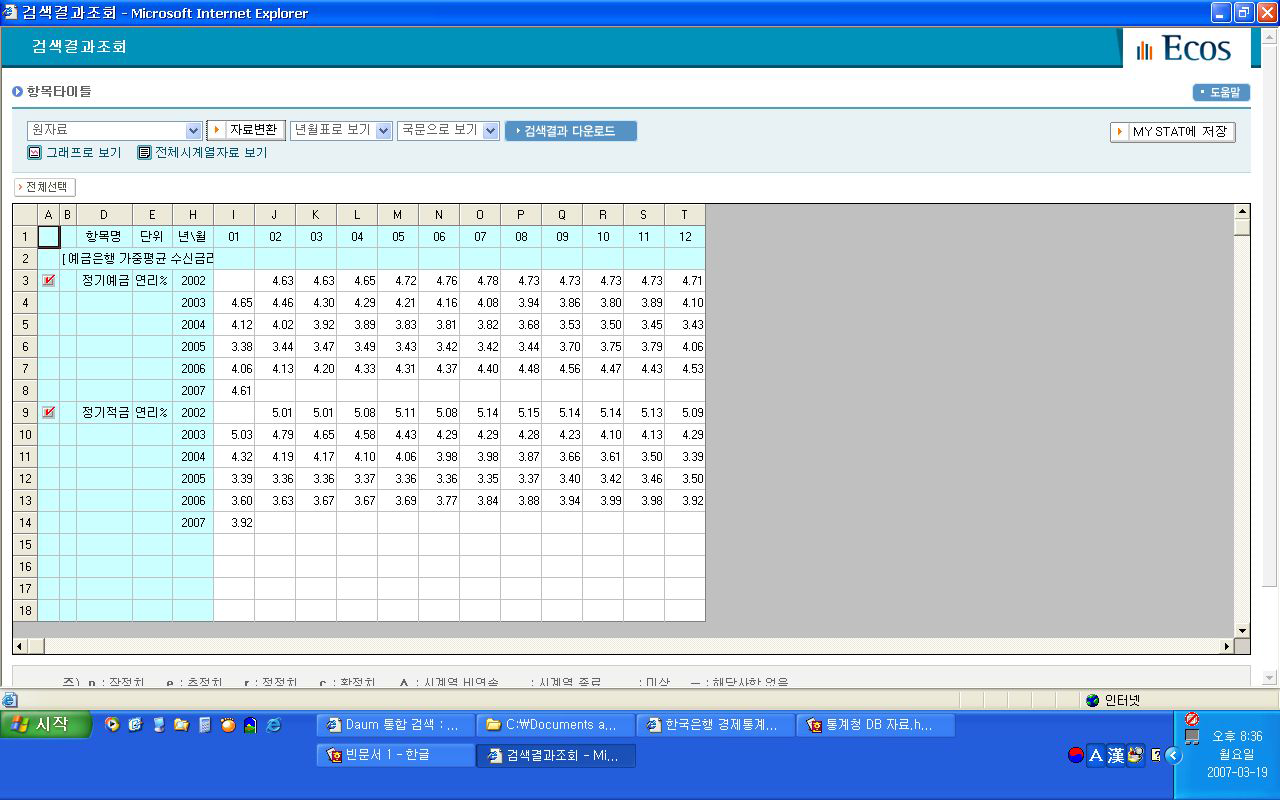The height and width of the screenshot is (800, 1280).
Task: Click the orange paw icon in quick launch
Action: coord(228,725)
